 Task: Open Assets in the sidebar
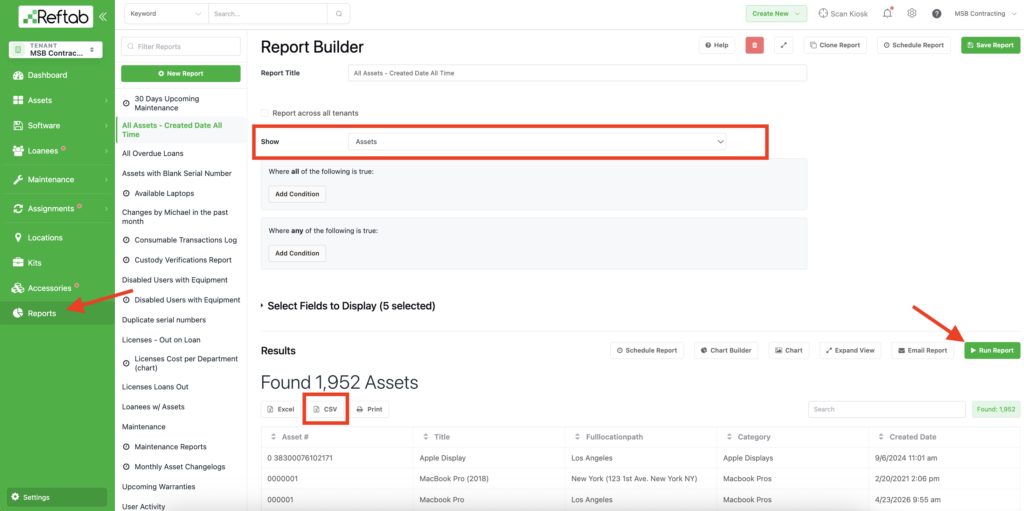40,101
